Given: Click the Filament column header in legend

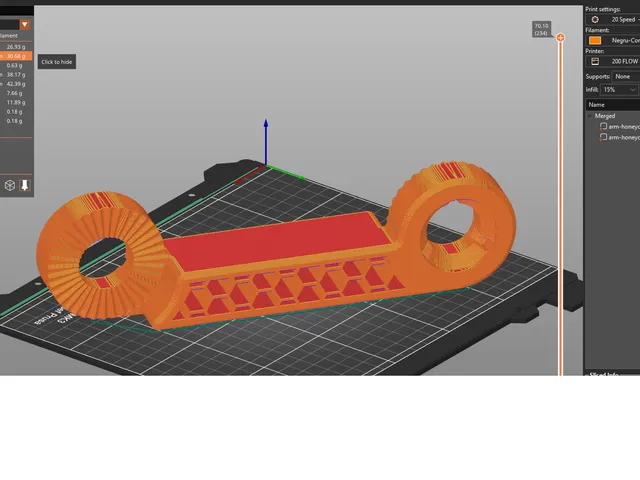Looking at the screenshot, I should point(9,36).
